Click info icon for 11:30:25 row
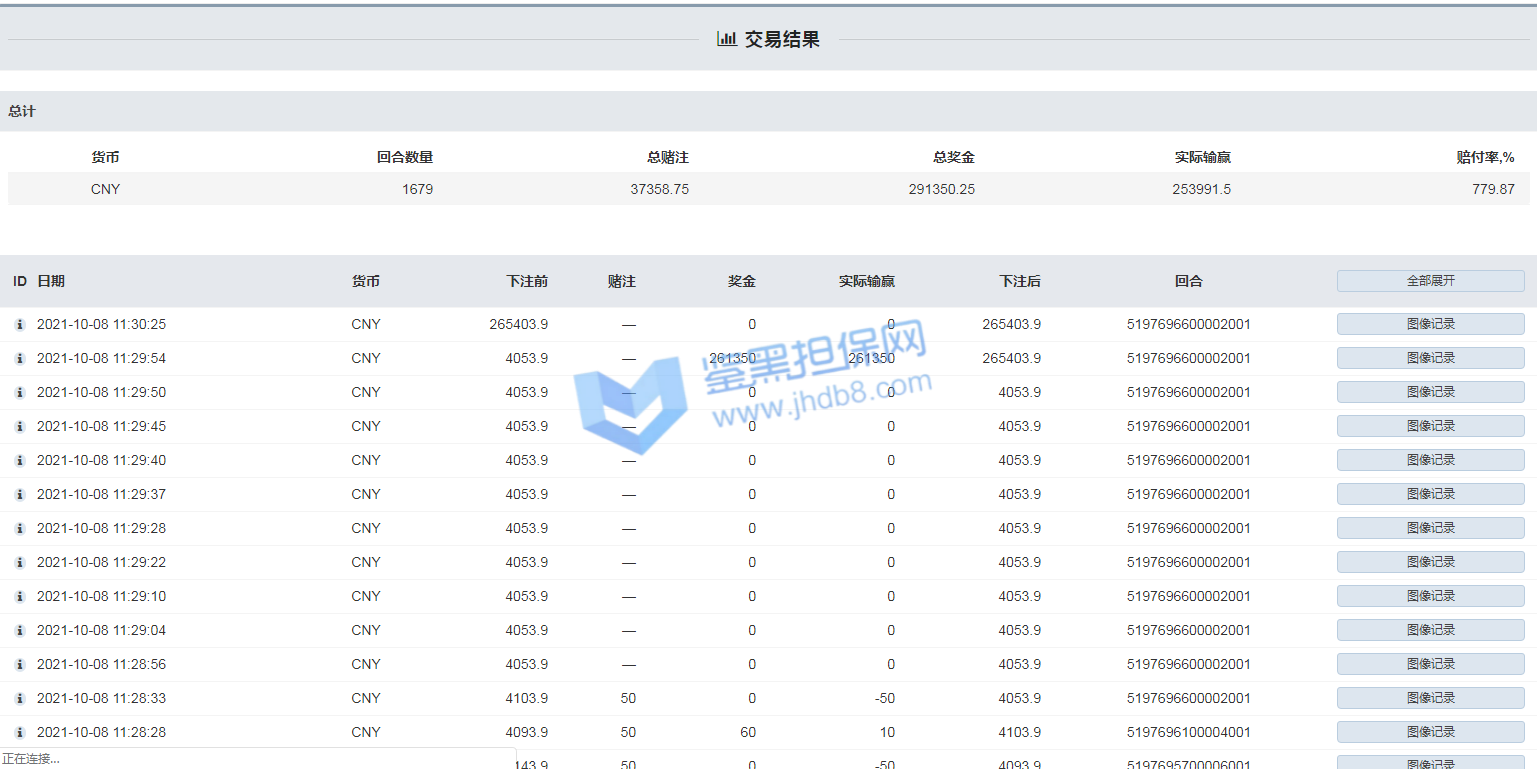 [19, 324]
